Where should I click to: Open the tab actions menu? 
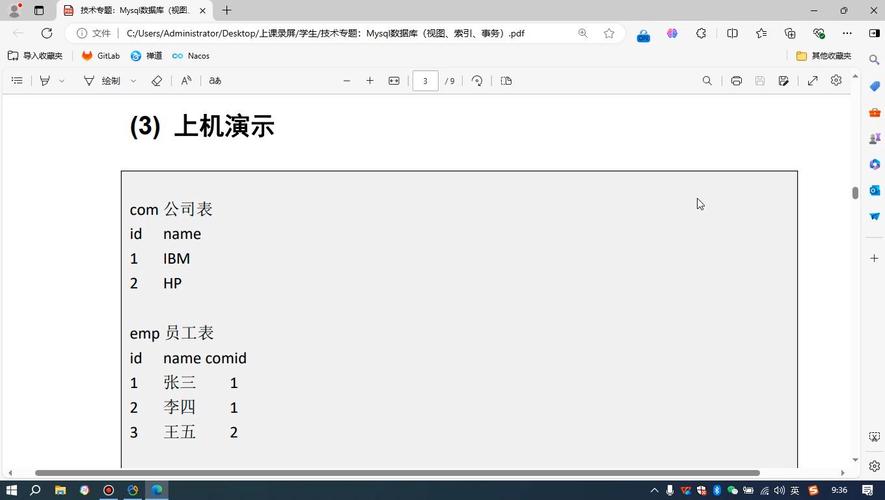coord(38,10)
